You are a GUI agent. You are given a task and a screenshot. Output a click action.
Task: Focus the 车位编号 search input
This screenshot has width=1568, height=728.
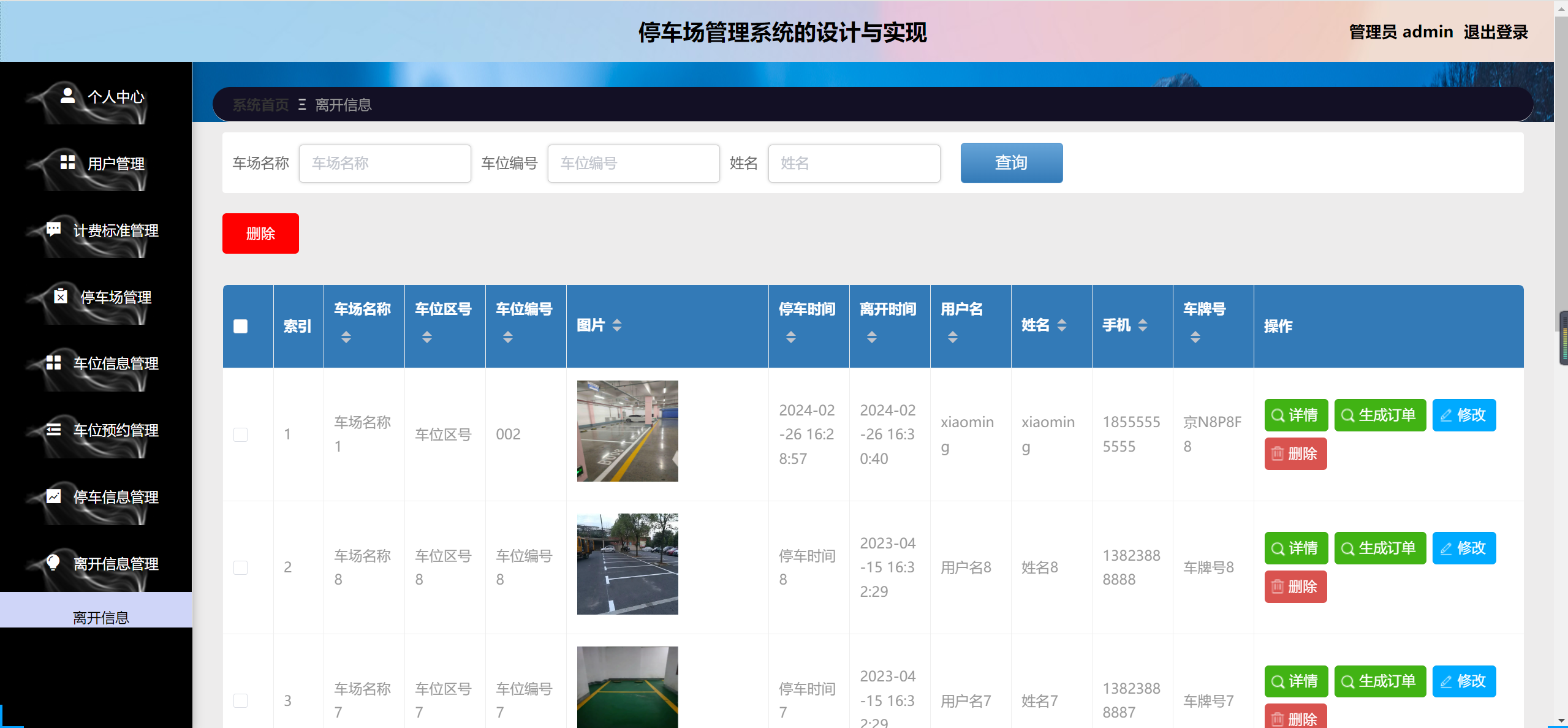tap(634, 163)
